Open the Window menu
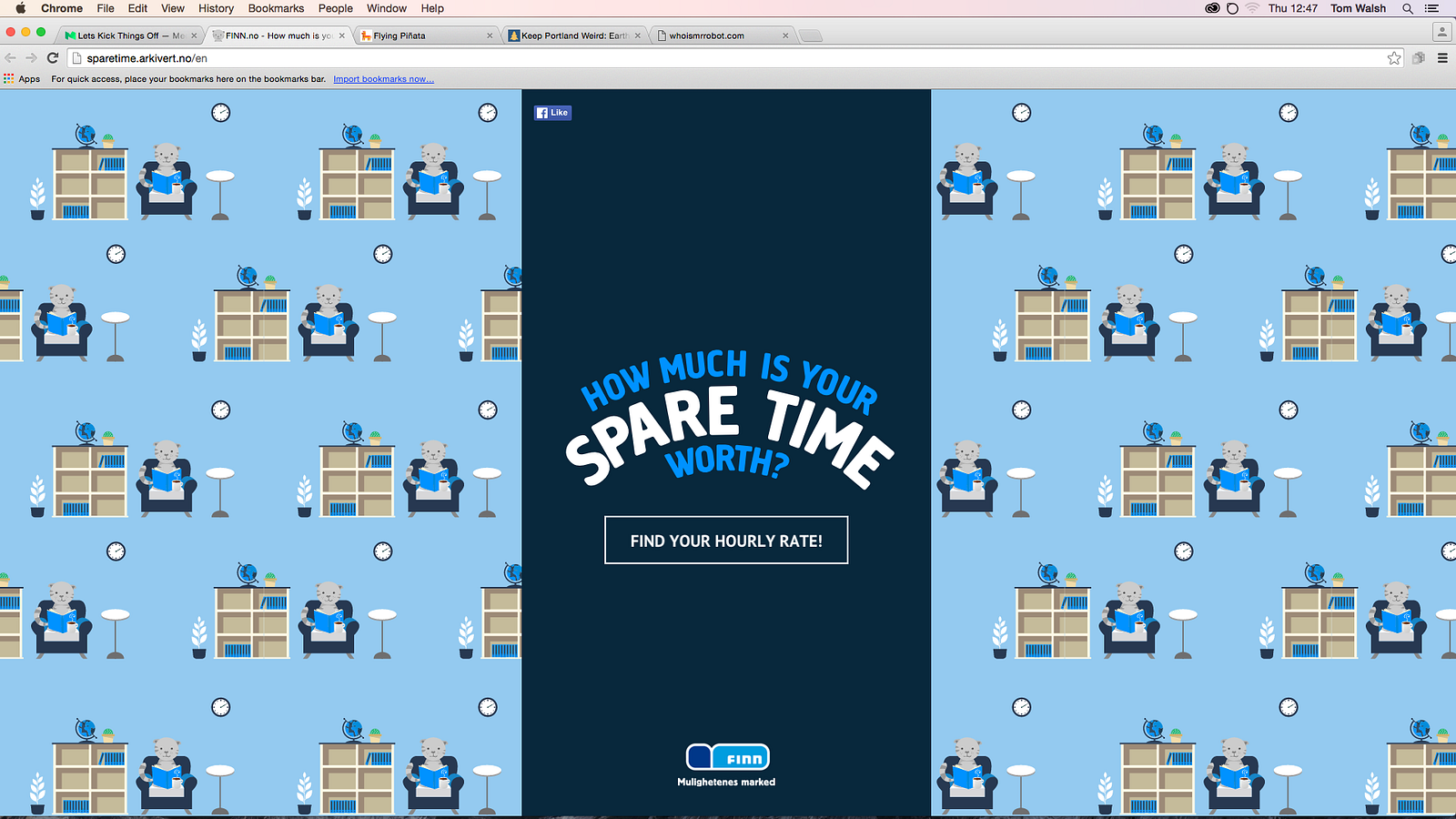The image size is (1456, 819). tap(387, 8)
